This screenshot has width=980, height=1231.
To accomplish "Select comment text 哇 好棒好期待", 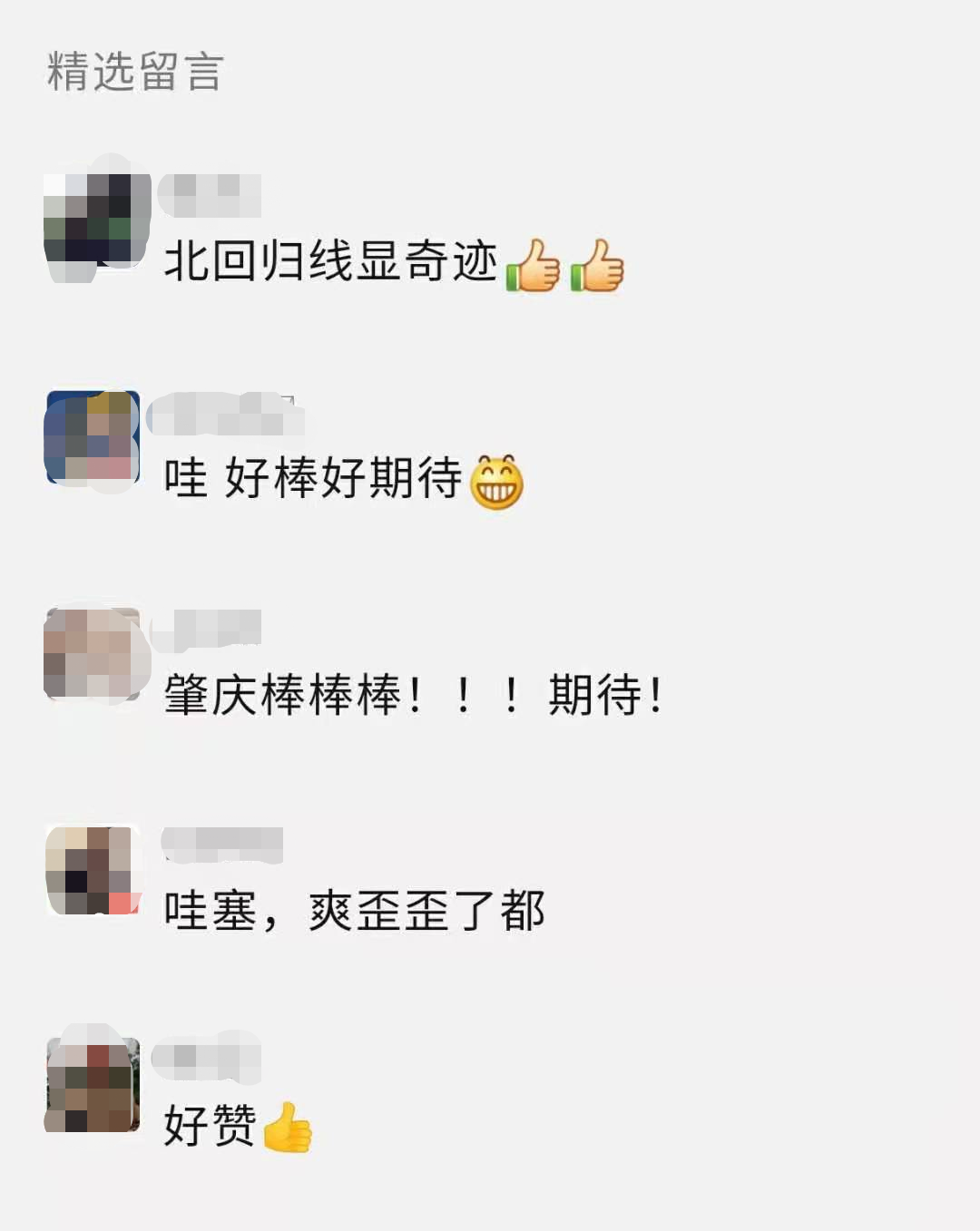I will coord(313,478).
